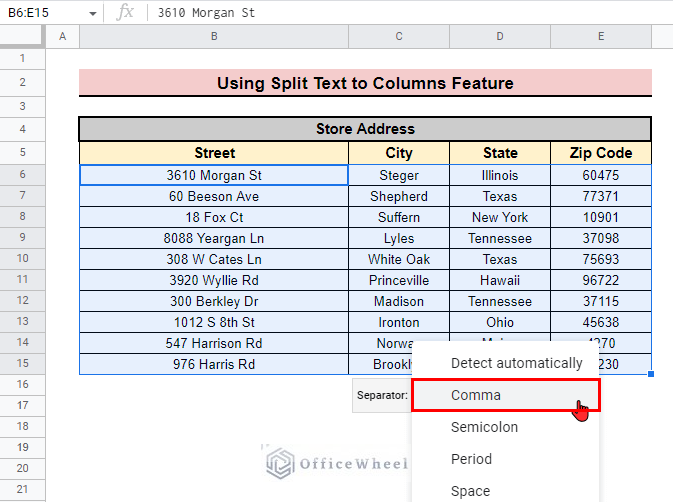
Task: Select the Texas cell in row 7
Action: click(500, 196)
